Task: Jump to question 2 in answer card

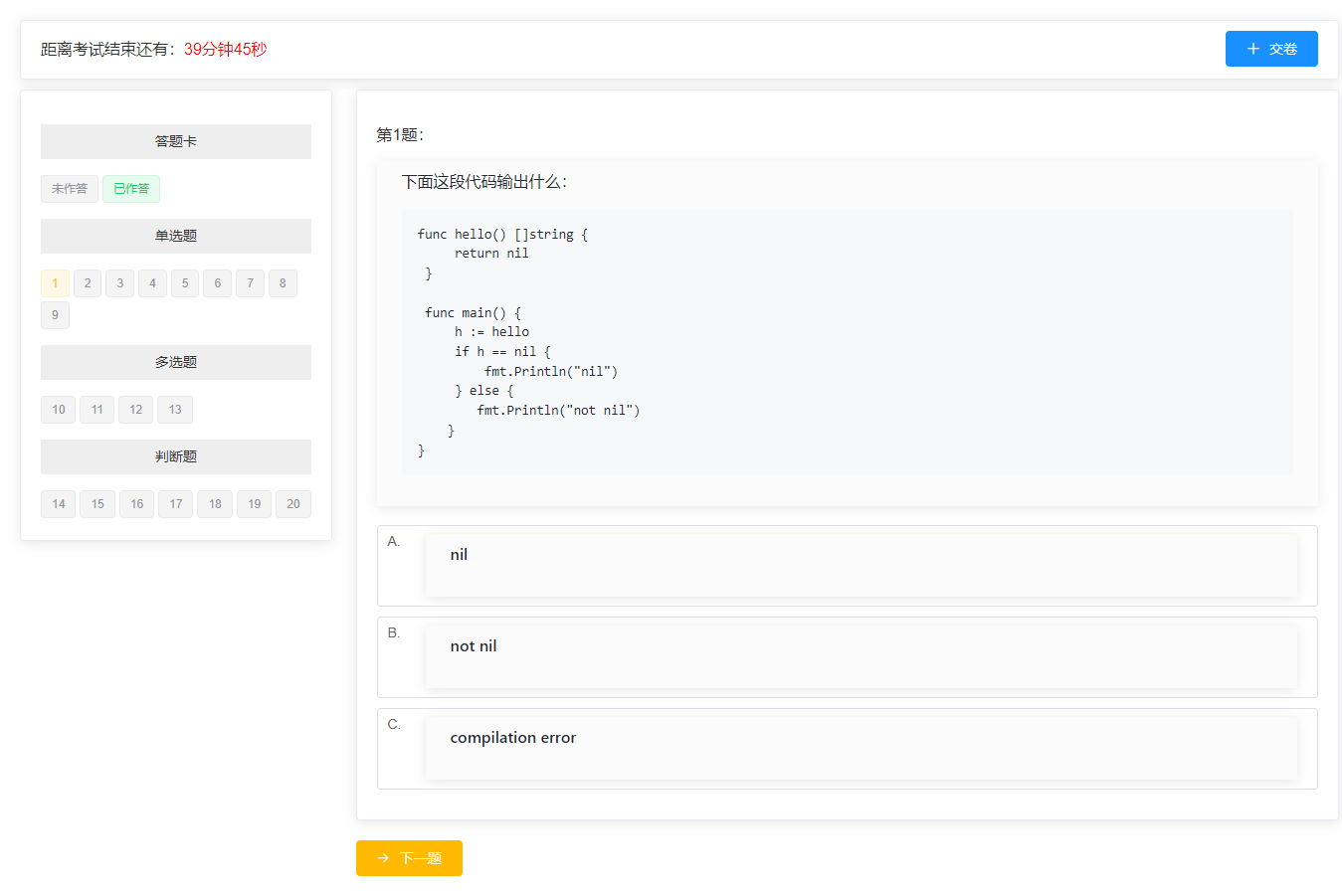Action: pyautogui.click(x=88, y=283)
